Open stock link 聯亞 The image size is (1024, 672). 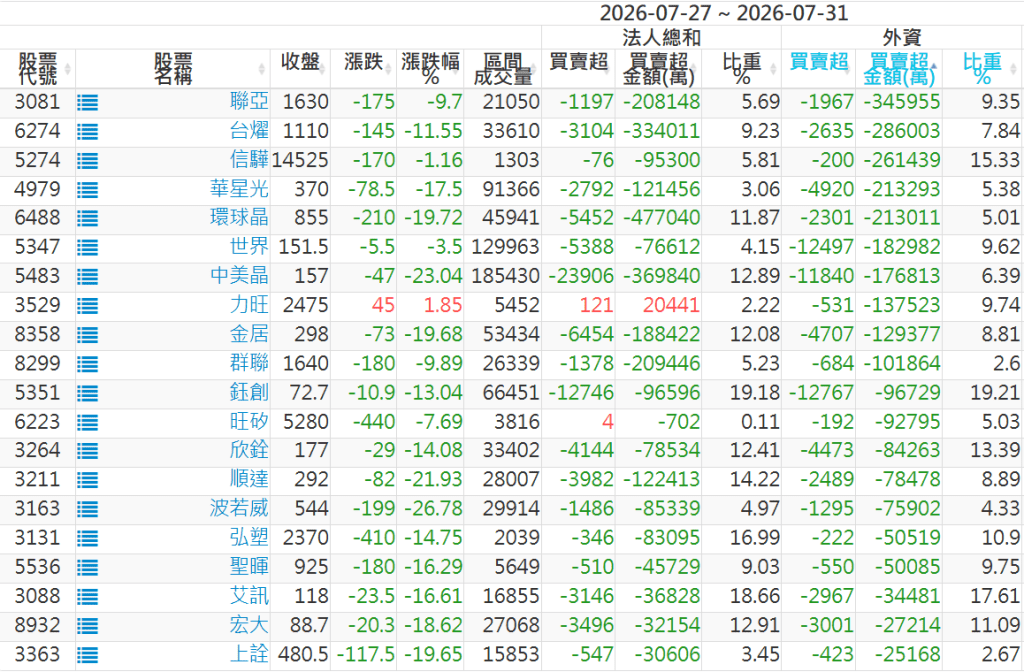tap(249, 102)
